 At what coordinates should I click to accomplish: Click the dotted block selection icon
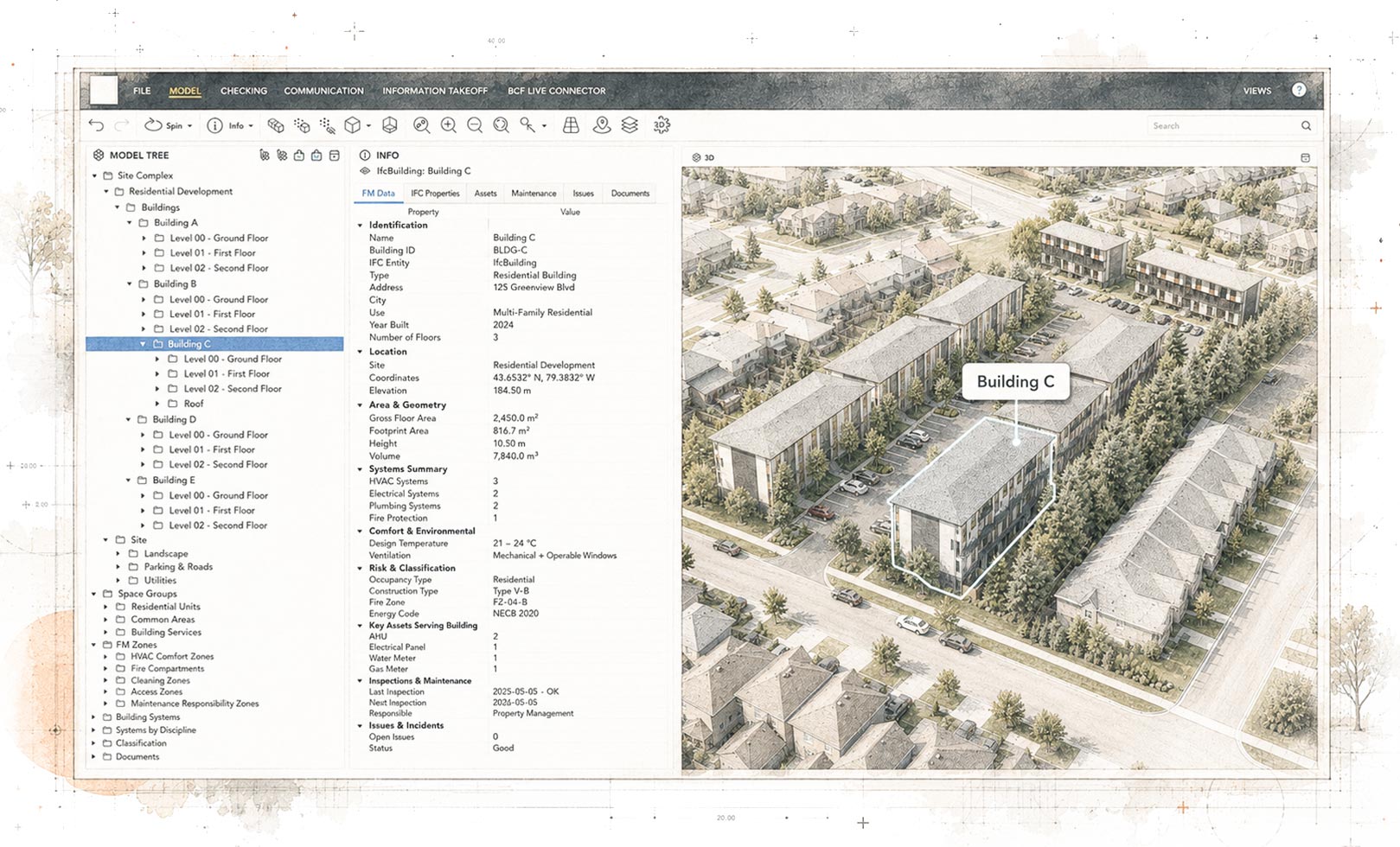[301, 125]
